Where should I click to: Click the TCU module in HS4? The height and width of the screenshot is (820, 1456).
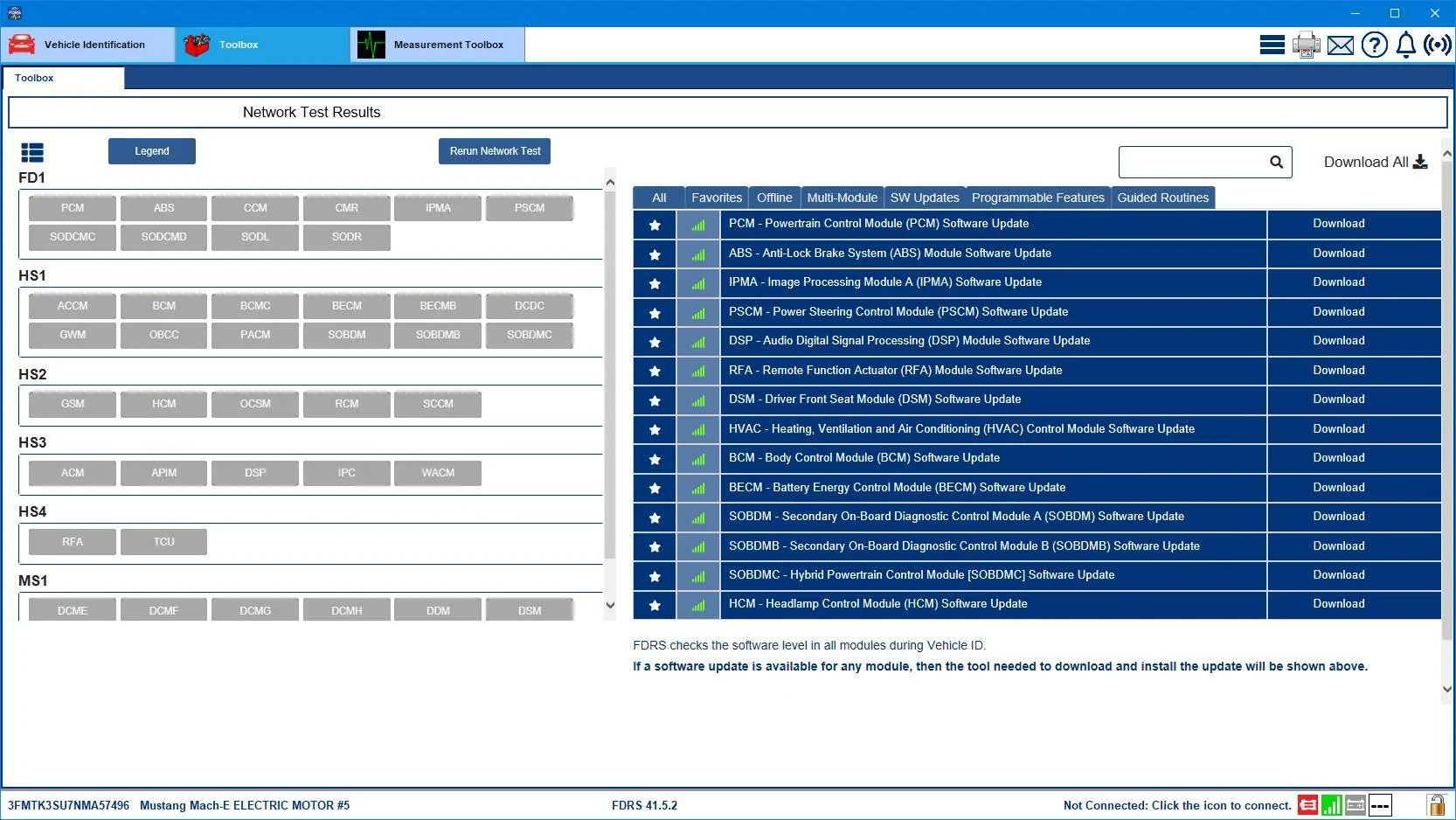[164, 542]
